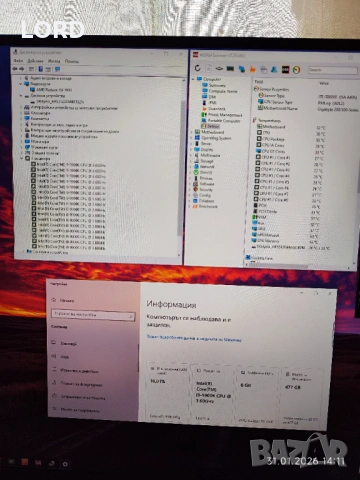Click the black monitor icon in AIDA64 toolbar
360x480 pixels.
(x=285, y=69)
